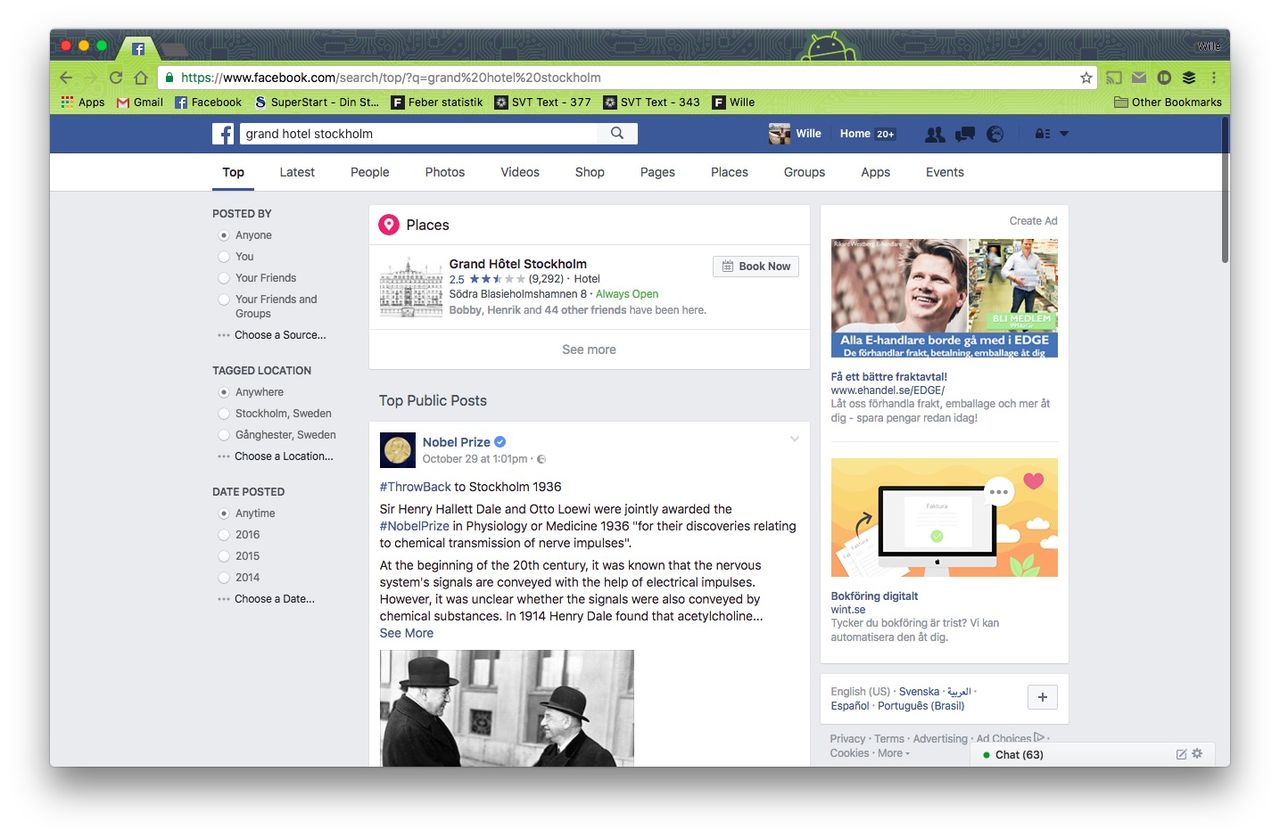The image size is (1280, 838).
Task: Open the account dropdown arrow in header
Action: 1064,134
